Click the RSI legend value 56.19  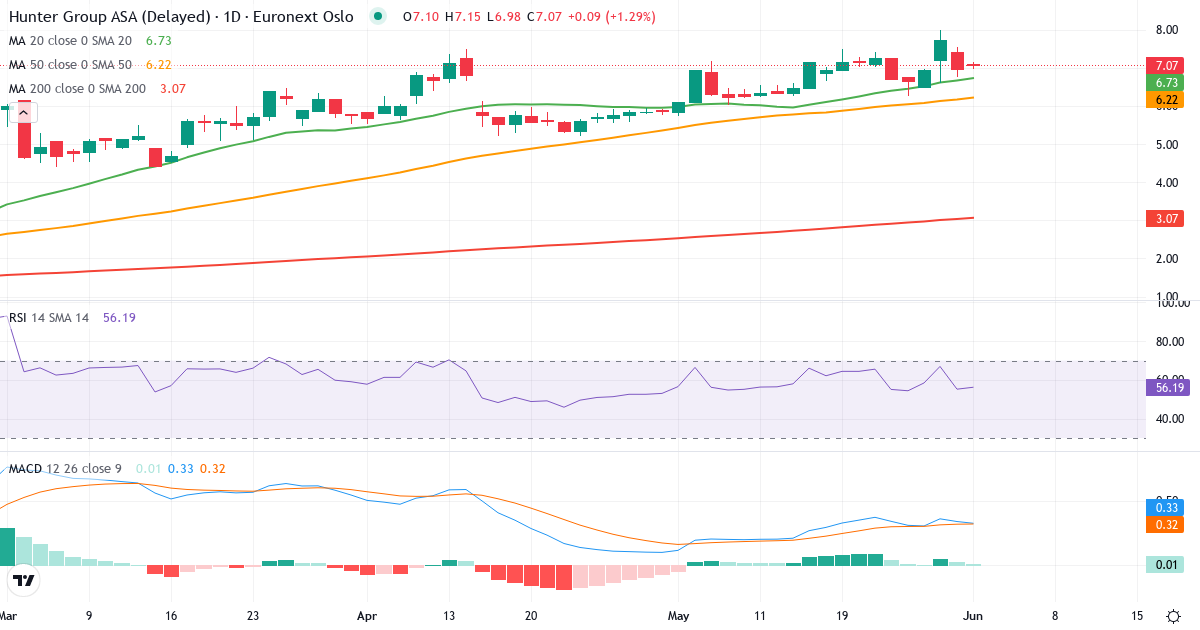click(x=117, y=317)
